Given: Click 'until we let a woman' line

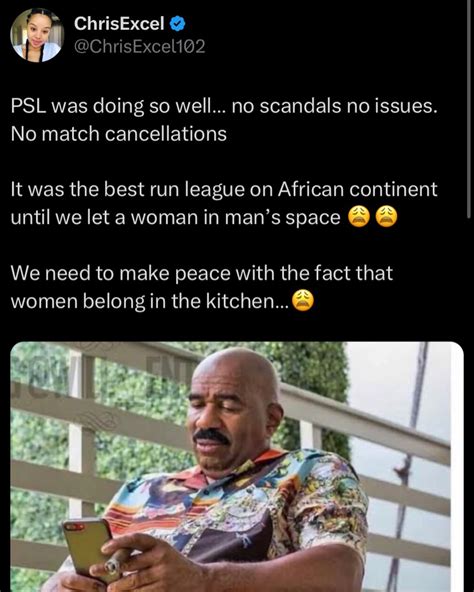Looking at the screenshot, I should (x=176, y=218).
